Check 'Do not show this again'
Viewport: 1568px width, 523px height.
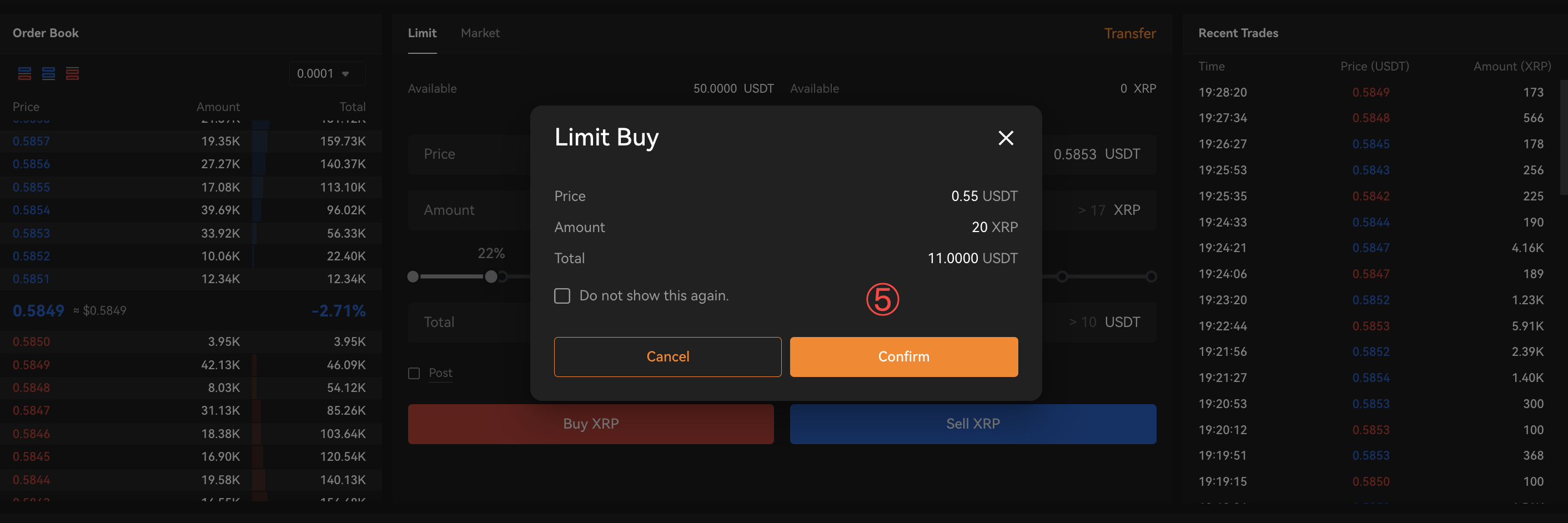562,296
